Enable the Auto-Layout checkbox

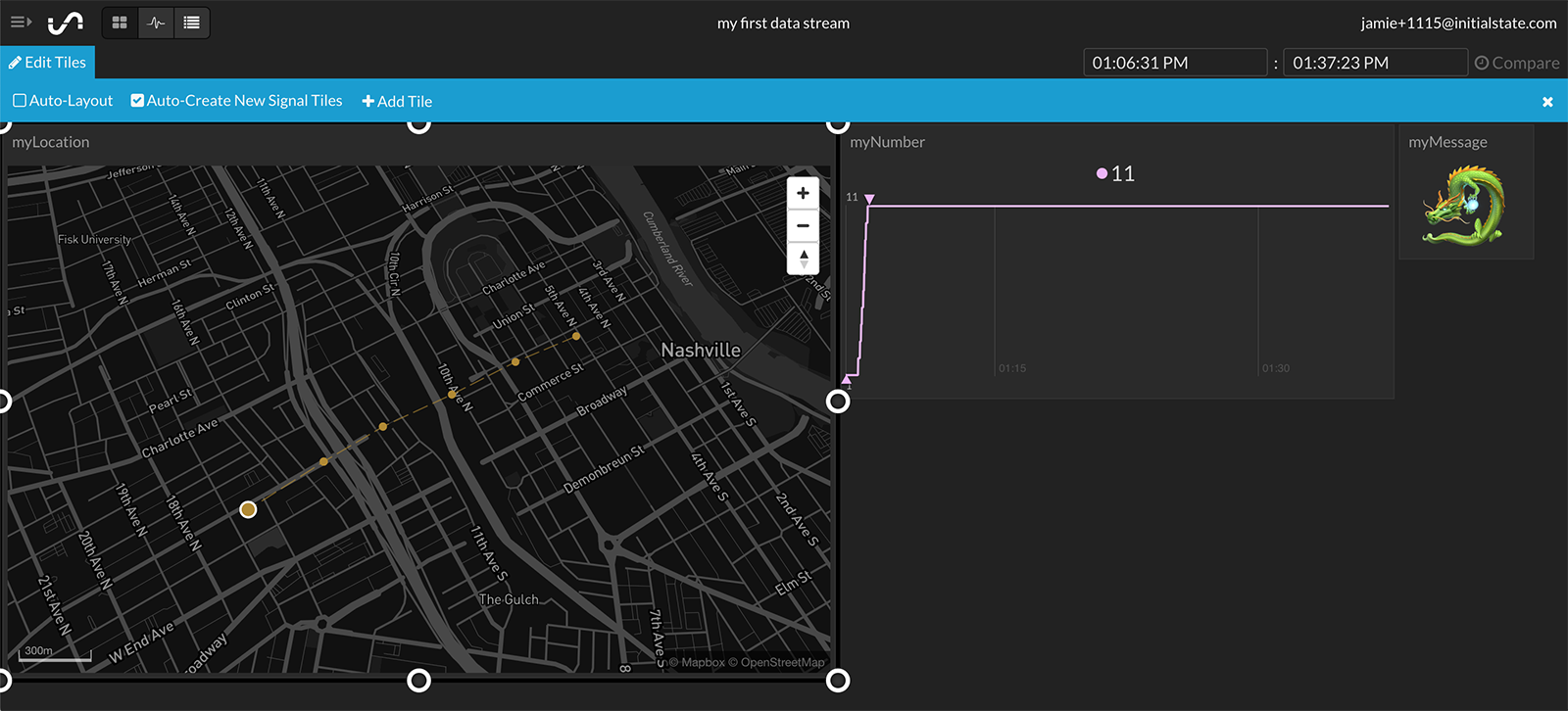pos(20,101)
